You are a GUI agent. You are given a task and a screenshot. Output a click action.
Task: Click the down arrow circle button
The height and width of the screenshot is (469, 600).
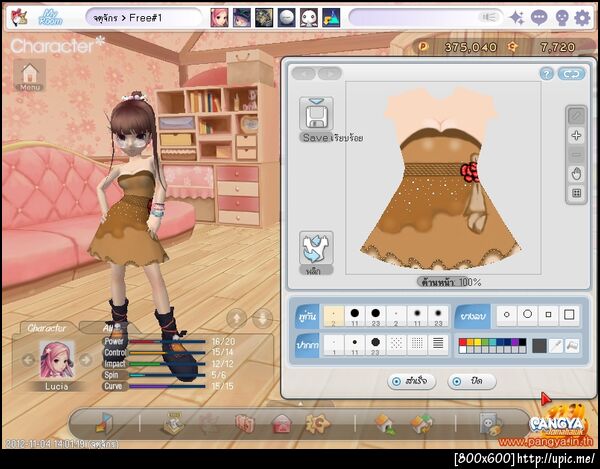(x=263, y=318)
